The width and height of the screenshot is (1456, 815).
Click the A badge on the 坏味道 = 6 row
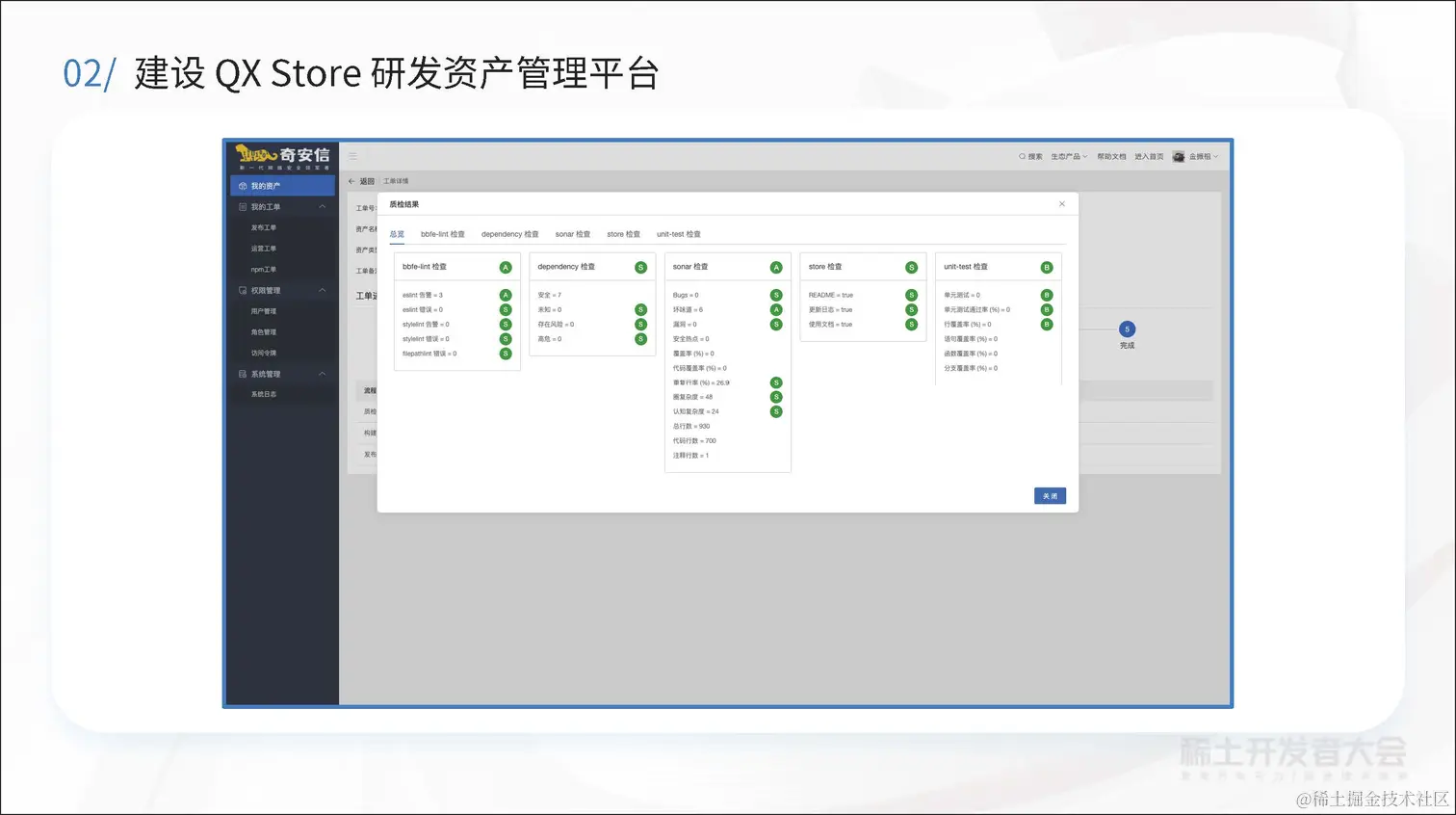tap(776, 310)
